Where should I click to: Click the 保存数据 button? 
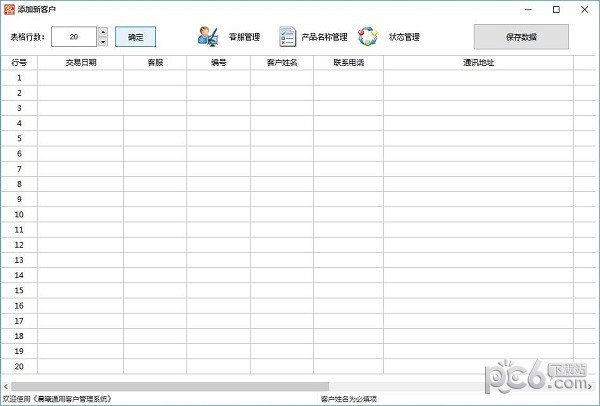(x=521, y=37)
